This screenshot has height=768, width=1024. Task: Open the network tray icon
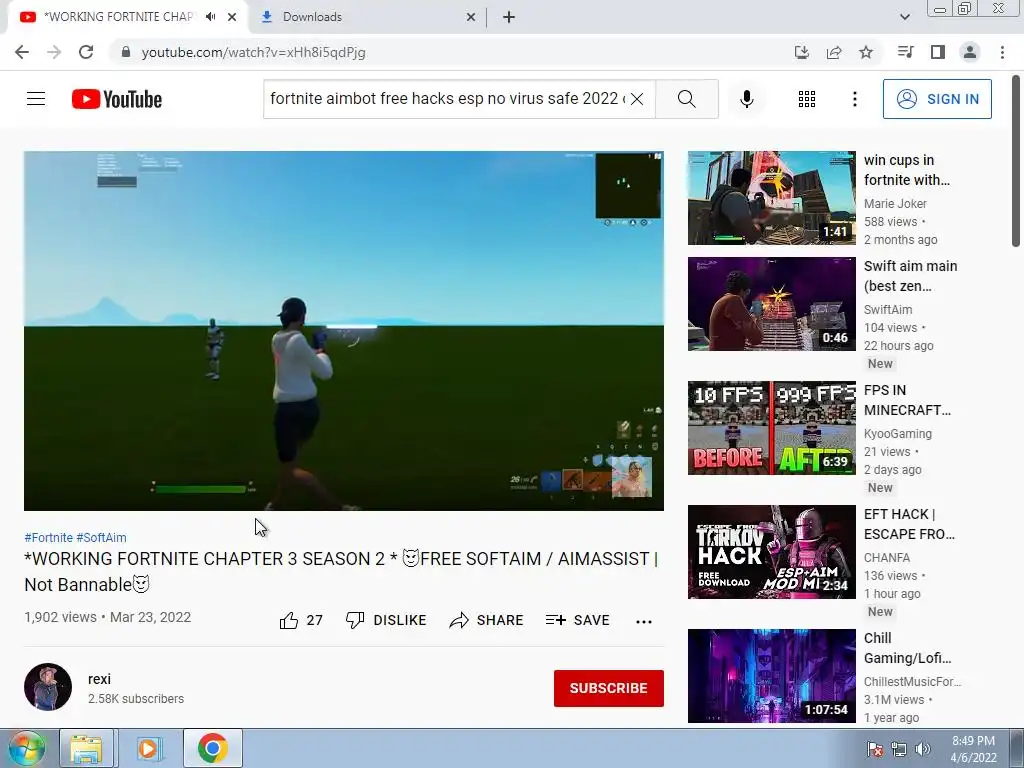(x=899, y=749)
